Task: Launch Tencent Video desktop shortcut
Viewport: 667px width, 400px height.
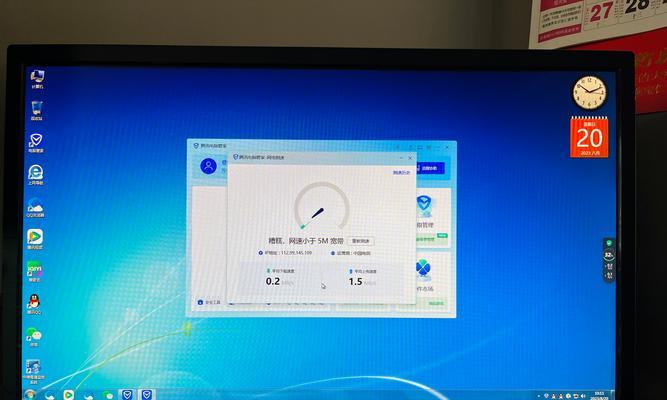Action: click(x=35, y=239)
